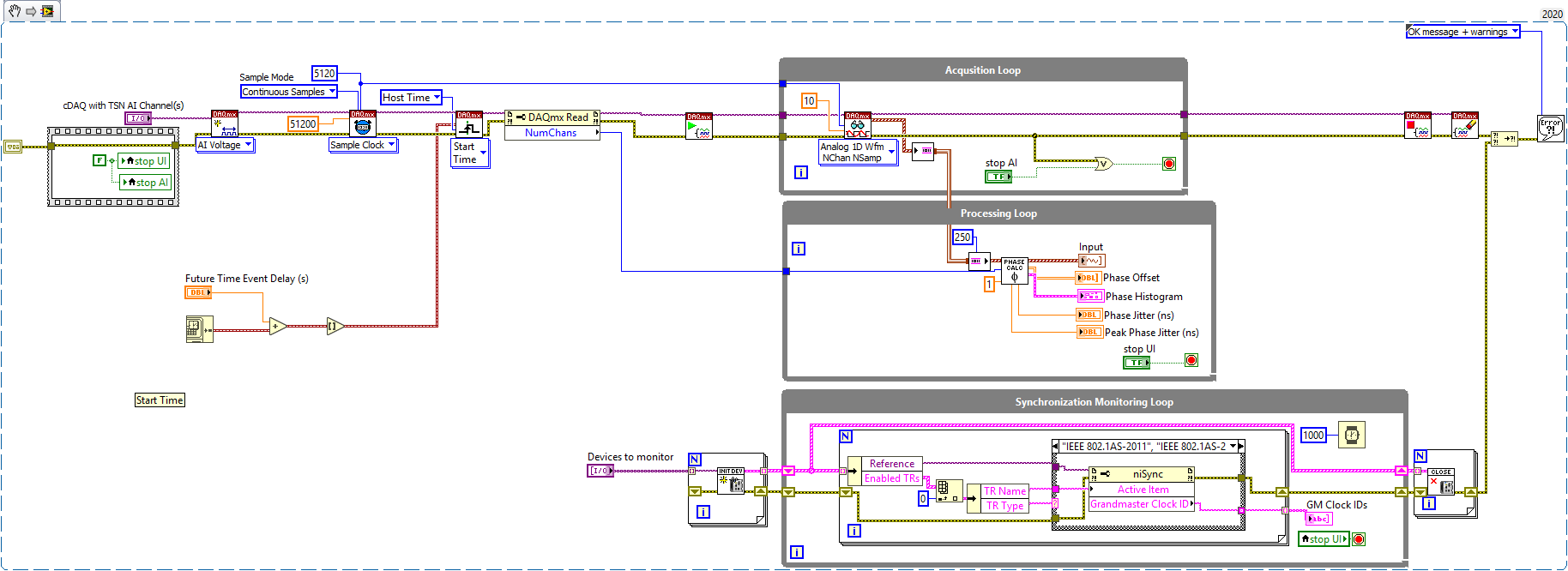
Task: Toggle the stop UI boolean in Processing Loop
Action: (1136, 363)
